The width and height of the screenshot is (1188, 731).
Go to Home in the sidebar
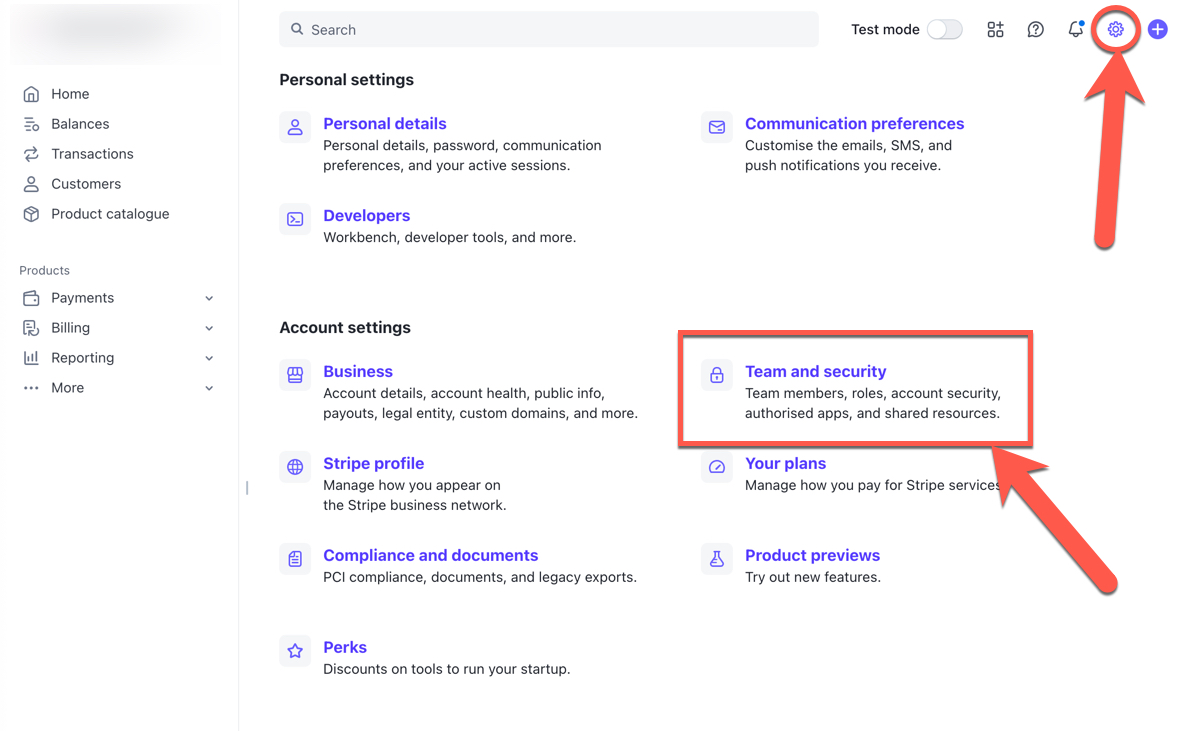[x=70, y=94]
